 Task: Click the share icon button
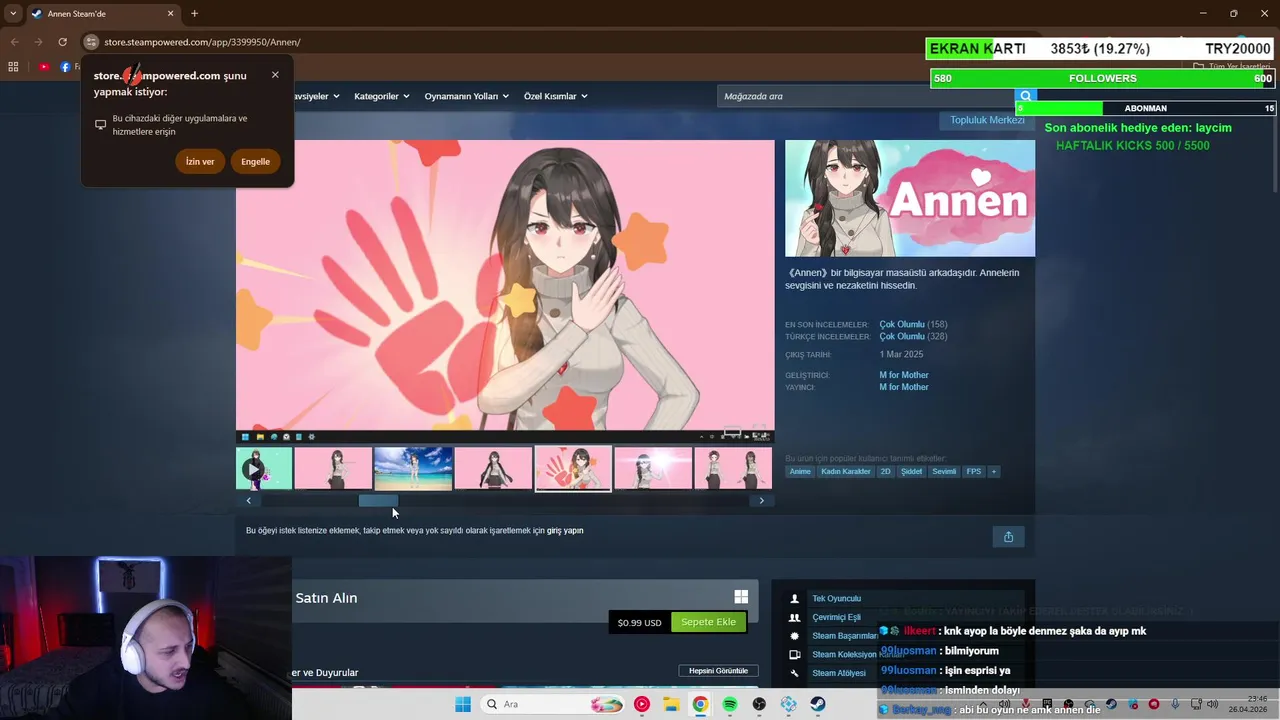click(1008, 537)
